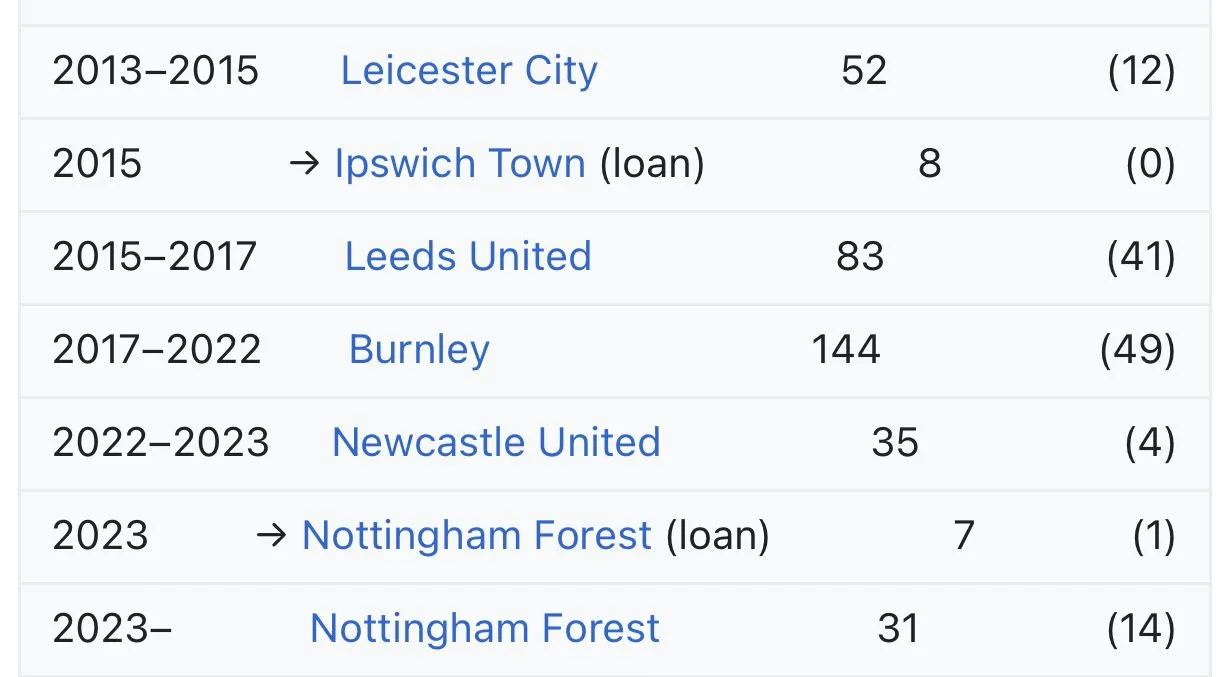Select the (12) goals value

click(x=1141, y=71)
